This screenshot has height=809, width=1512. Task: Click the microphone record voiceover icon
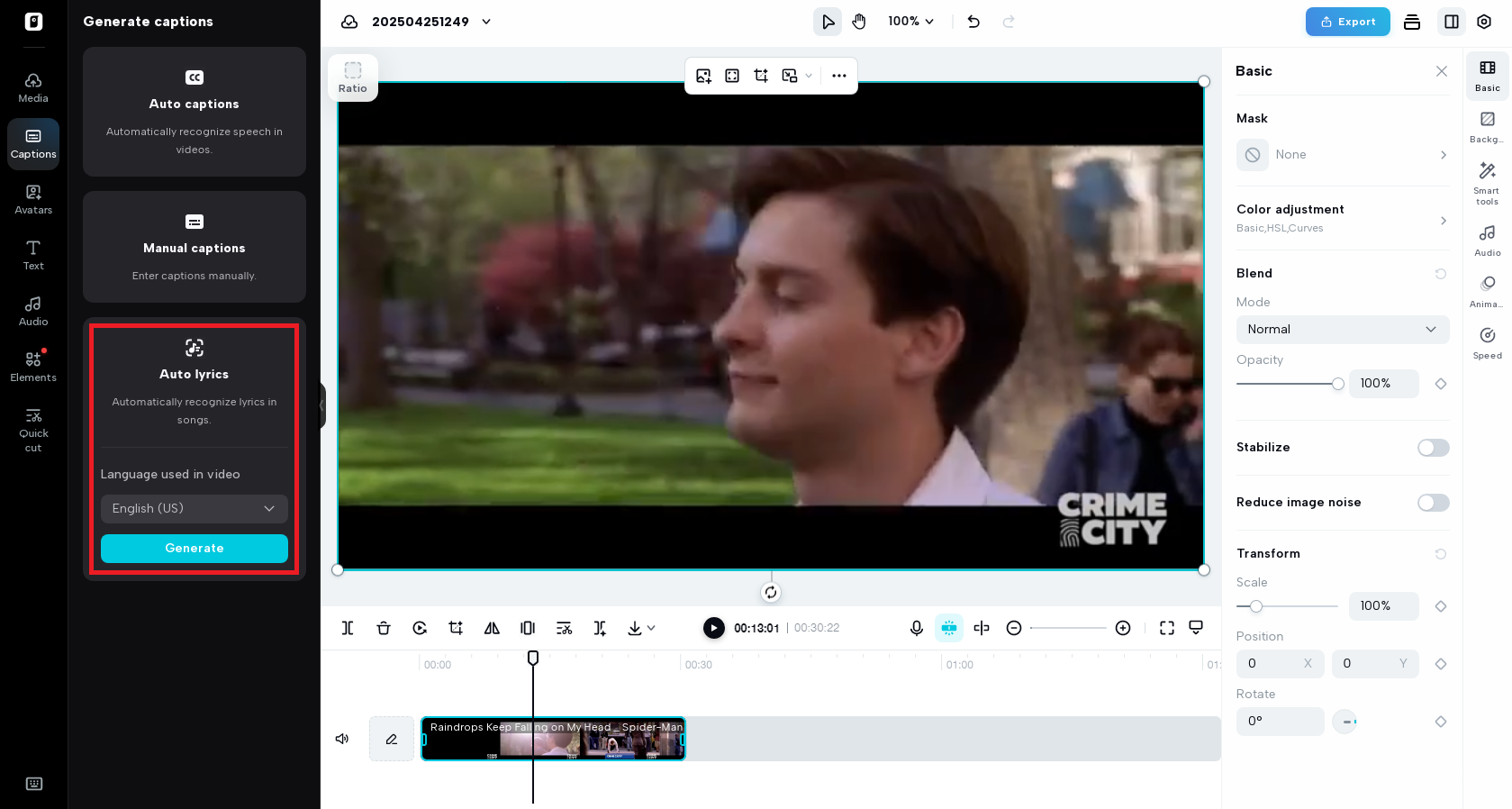(x=917, y=628)
